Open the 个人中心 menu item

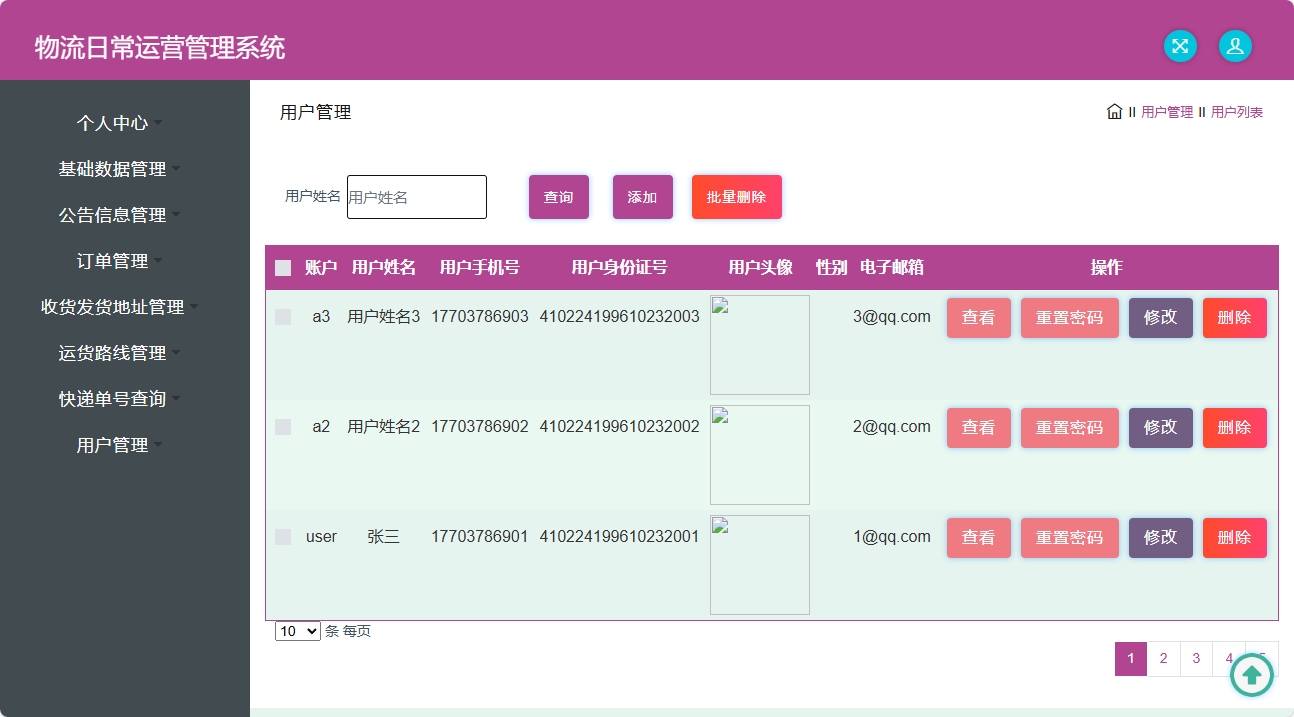(x=113, y=122)
